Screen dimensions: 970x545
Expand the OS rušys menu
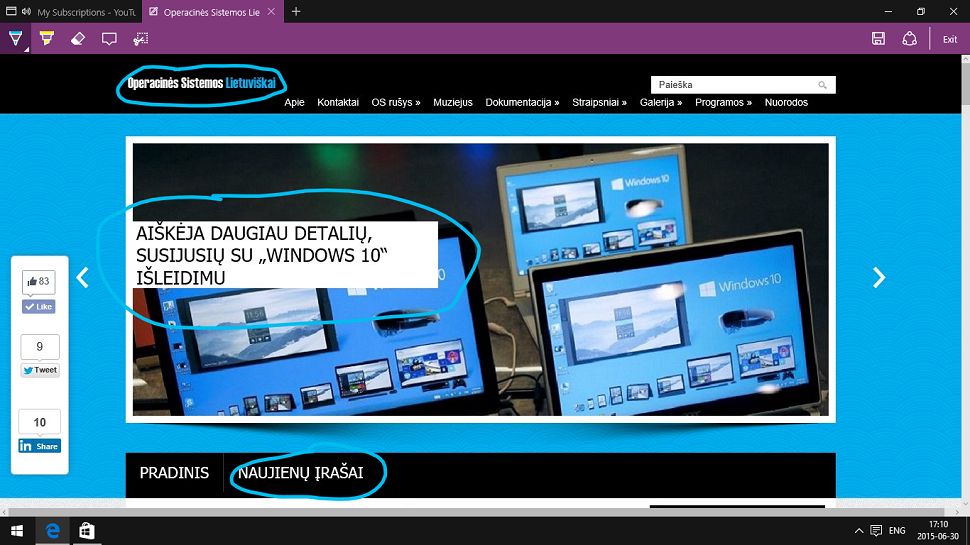[x=395, y=102]
